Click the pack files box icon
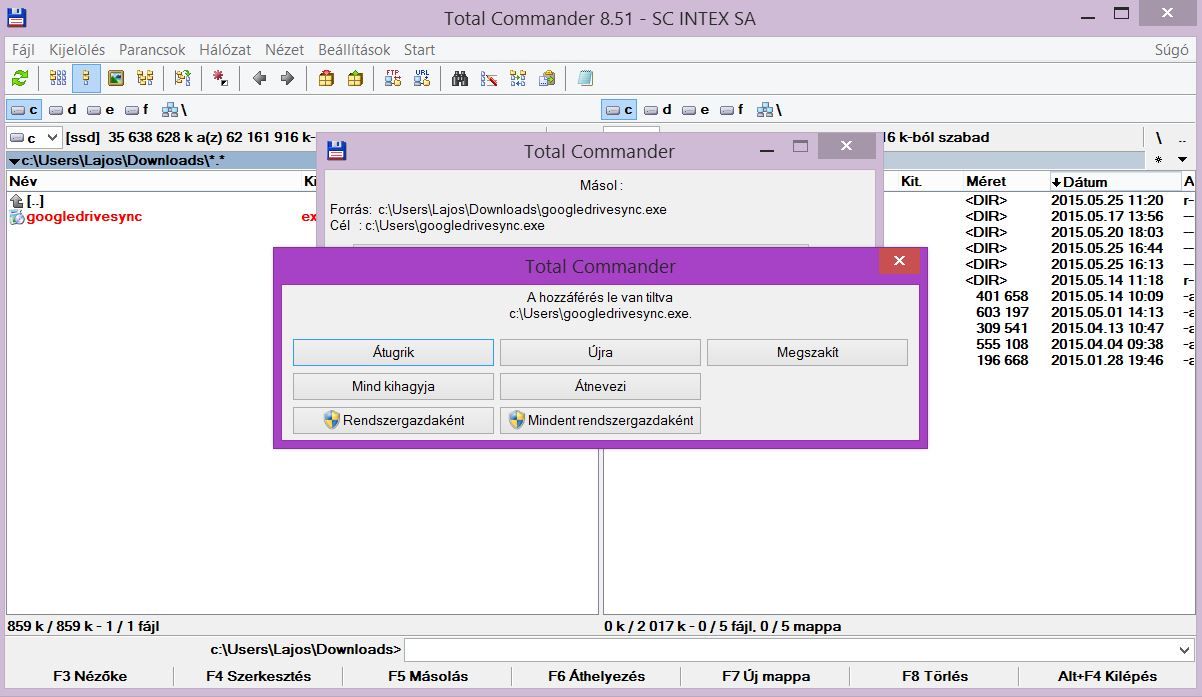 coord(326,78)
